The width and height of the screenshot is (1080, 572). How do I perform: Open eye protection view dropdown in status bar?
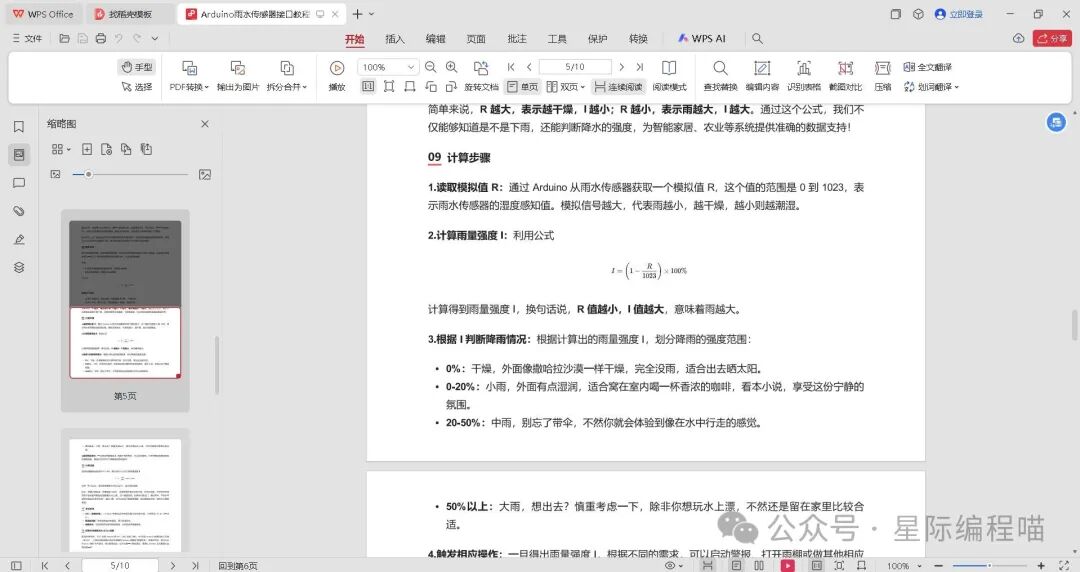click(x=674, y=566)
